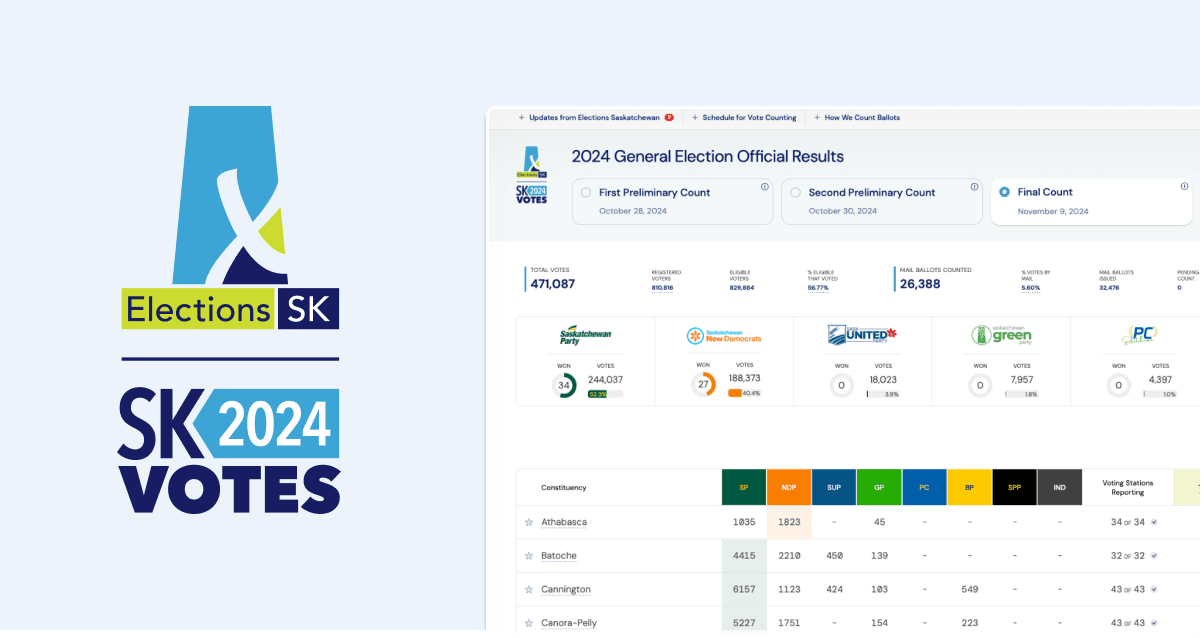Sort by the SP column header
Screen dimensions: 1204x638
pos(744,487)
